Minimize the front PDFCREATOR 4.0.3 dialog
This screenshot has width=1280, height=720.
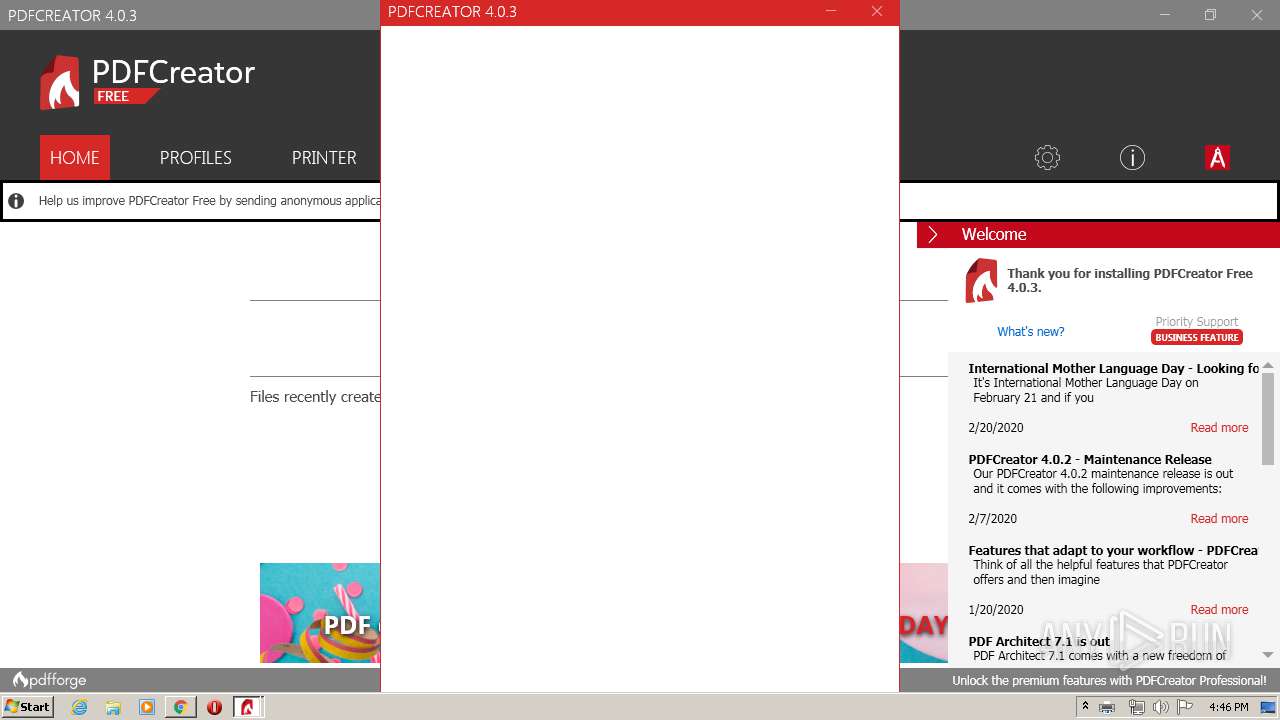click(831, 12)
